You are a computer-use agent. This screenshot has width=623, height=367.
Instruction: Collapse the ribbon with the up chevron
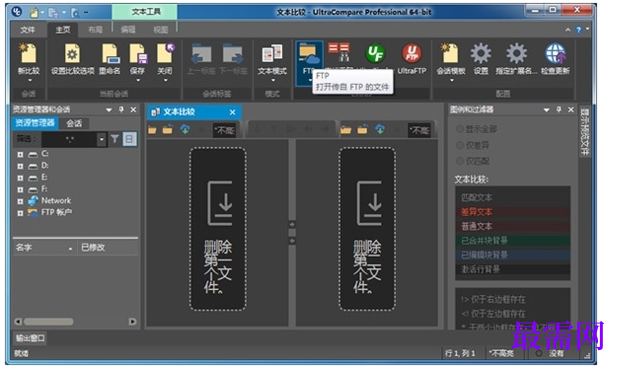(568, 30)
